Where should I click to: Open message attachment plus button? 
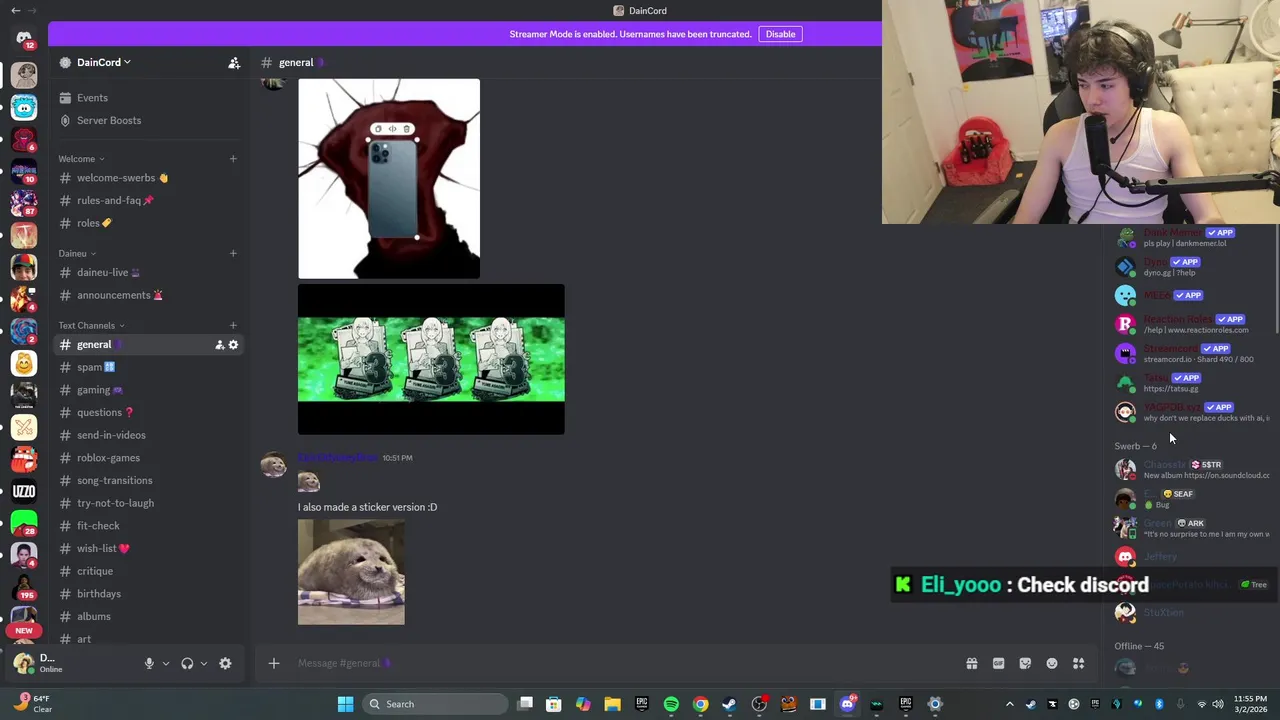coord(273,663)
